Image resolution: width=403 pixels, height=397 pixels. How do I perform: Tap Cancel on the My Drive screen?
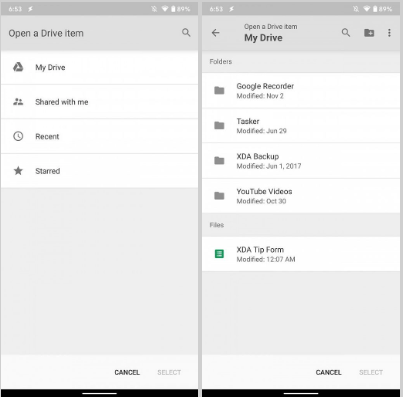pyautogui.click(x=328, y=372)
